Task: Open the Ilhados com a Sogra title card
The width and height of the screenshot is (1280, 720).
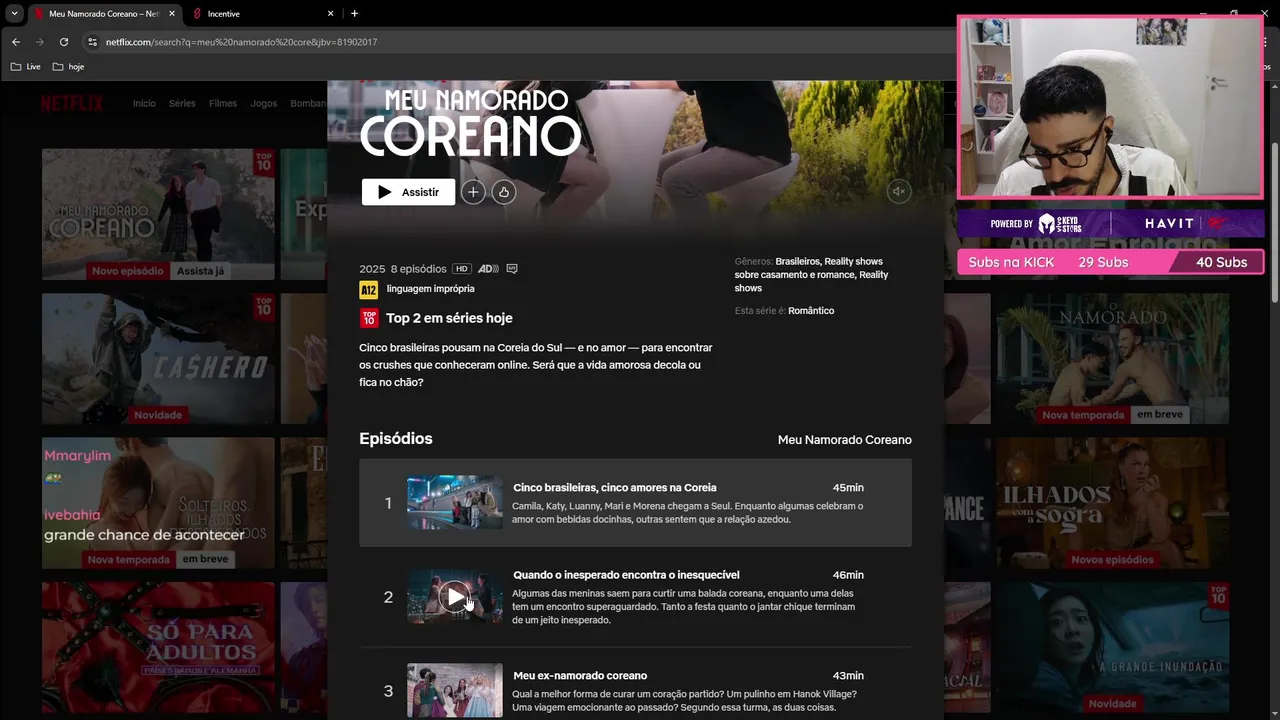Action: tap(1113, 502)
